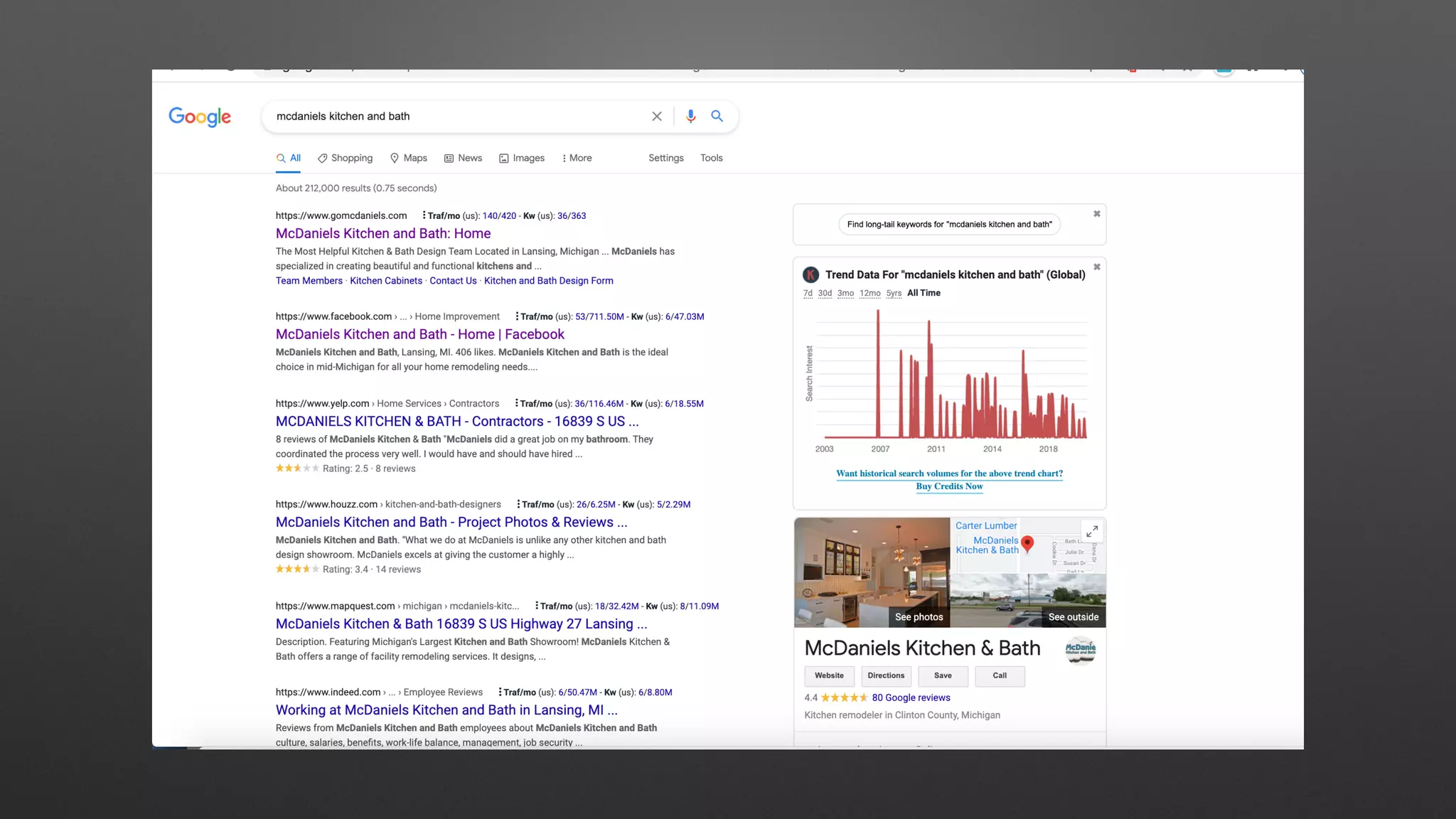Open the Settings menu

(x=665, y=159)
